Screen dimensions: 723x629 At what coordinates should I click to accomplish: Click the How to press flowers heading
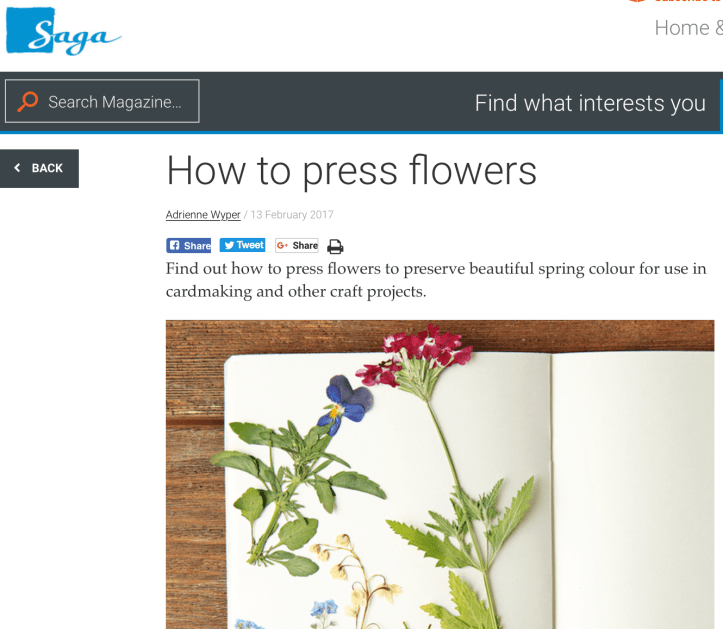pos(351,171)
